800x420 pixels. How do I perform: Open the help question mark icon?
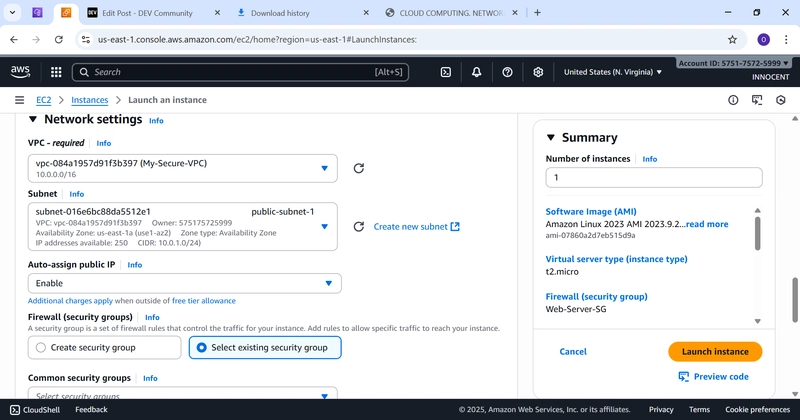point(507,72)
